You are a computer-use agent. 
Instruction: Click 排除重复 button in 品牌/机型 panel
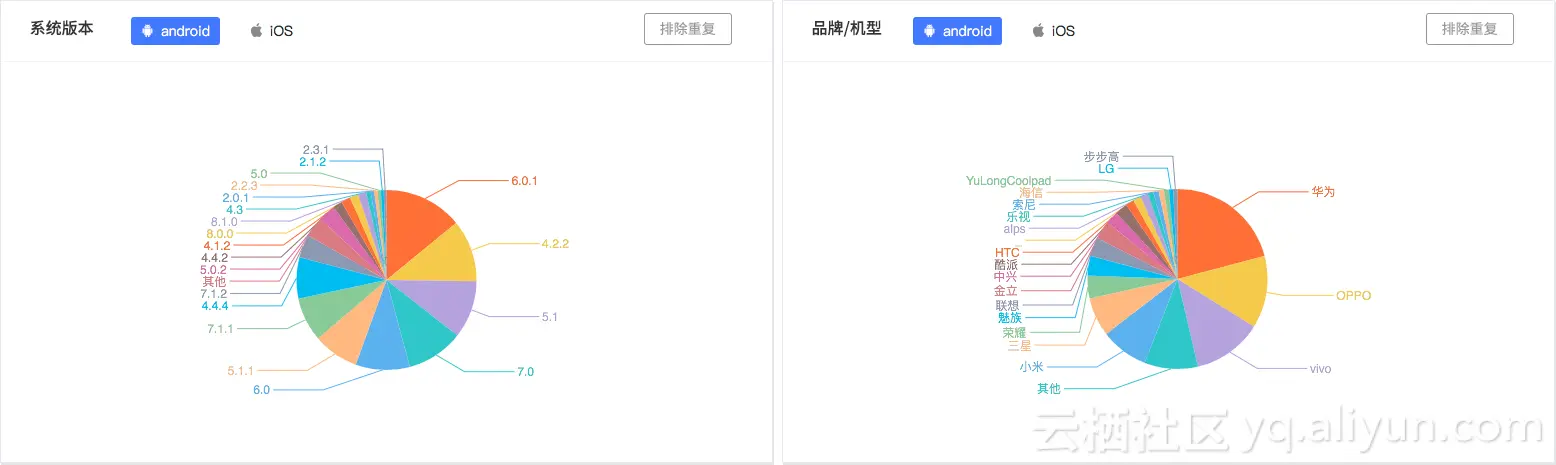pos(1470,29)
